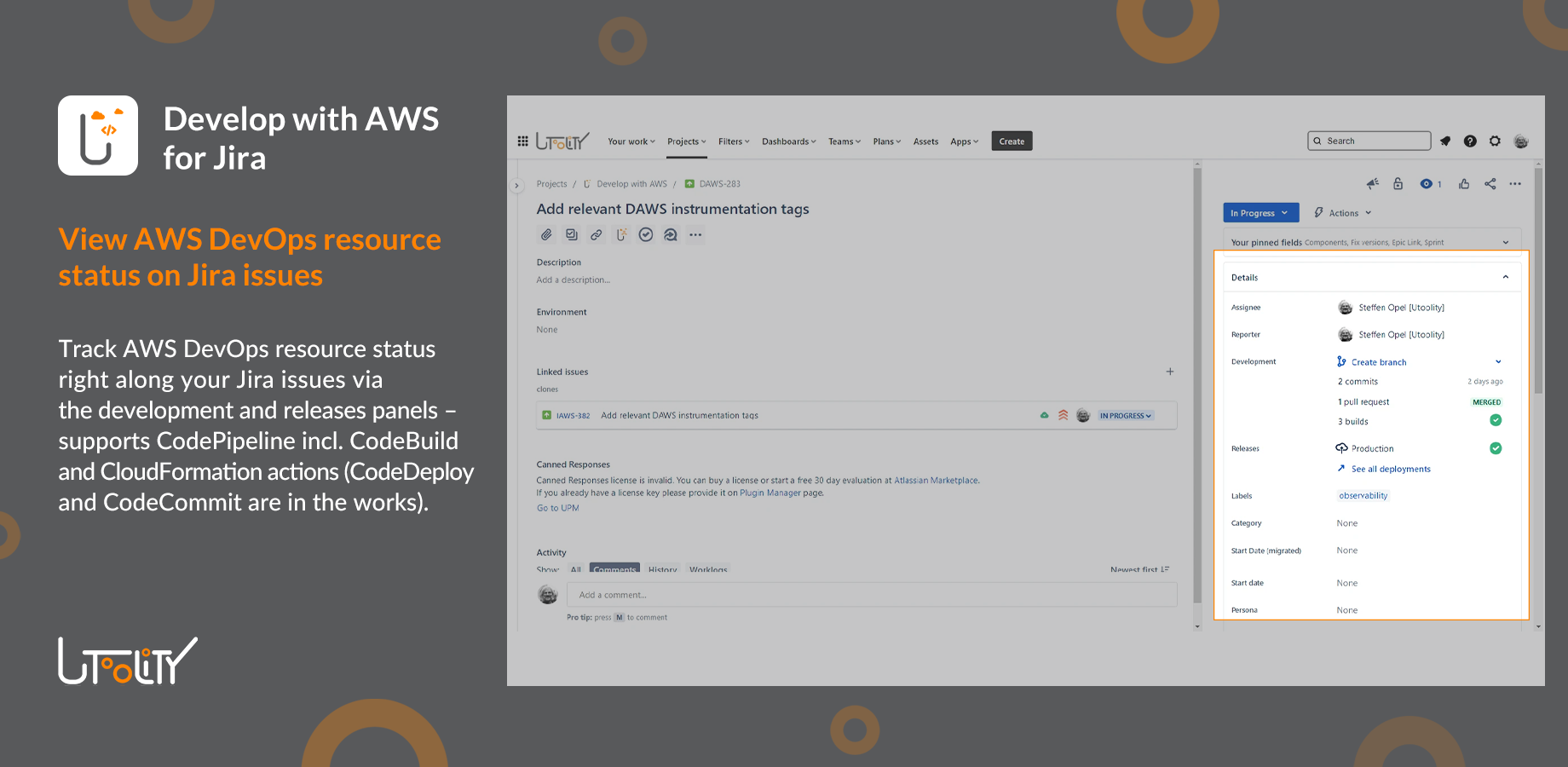Go to Assets in the navigation

pos(925,141)
